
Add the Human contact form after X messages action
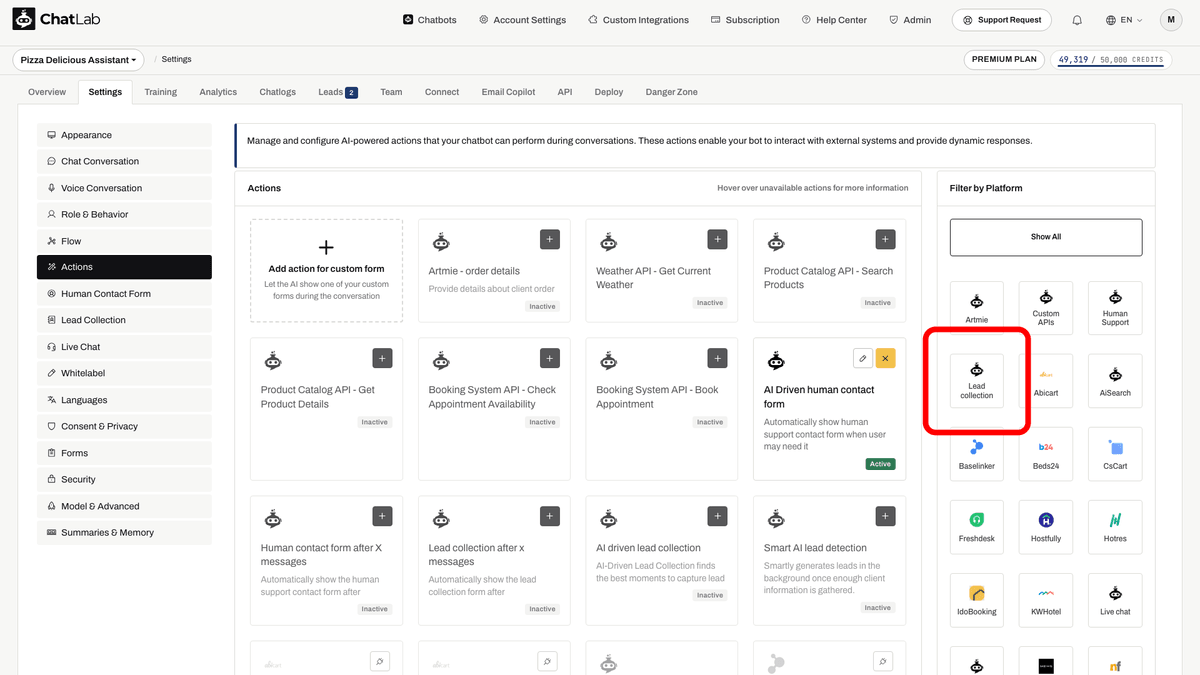point(382,516)
